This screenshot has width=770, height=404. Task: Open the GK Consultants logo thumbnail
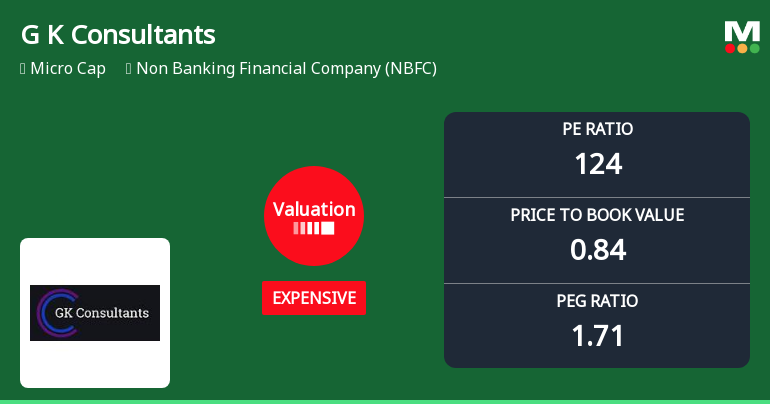[95, 313]
